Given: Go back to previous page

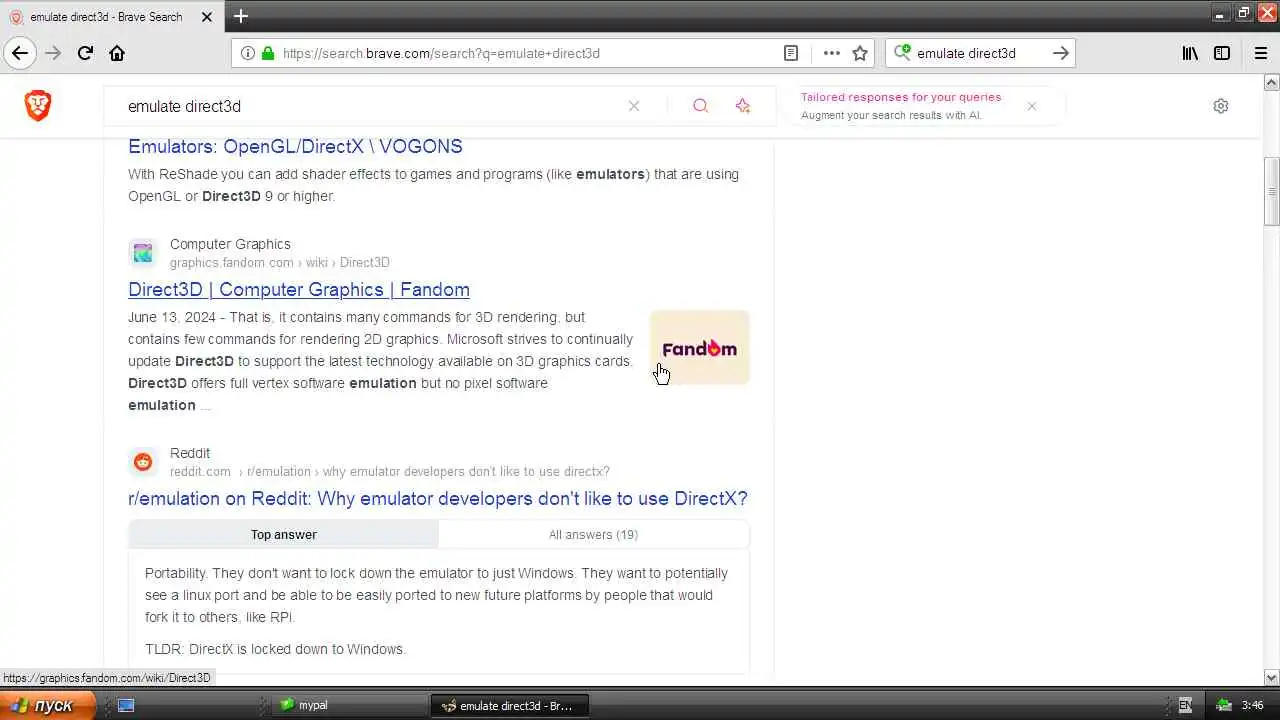Looking at the screenshot, I should (20, 53).
